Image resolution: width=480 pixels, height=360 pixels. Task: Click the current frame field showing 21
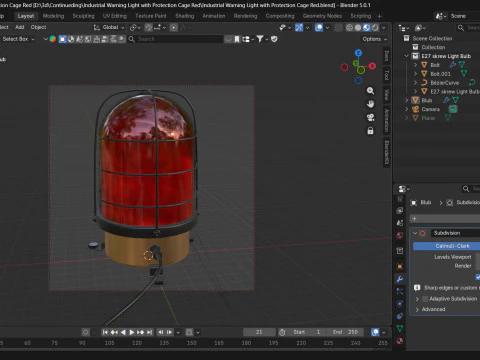click(259, 332)
